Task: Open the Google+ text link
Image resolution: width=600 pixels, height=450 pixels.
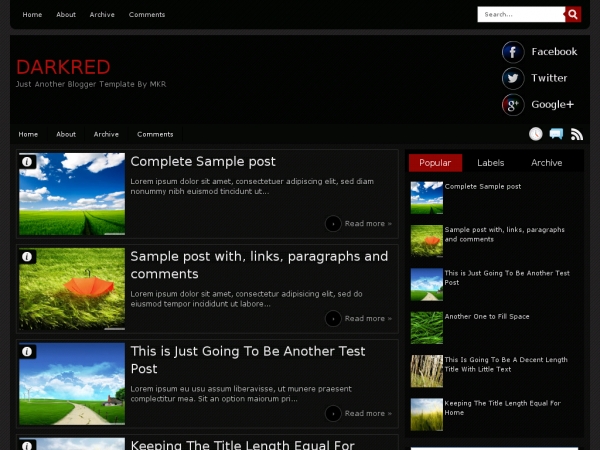Action: click(553, 104)
